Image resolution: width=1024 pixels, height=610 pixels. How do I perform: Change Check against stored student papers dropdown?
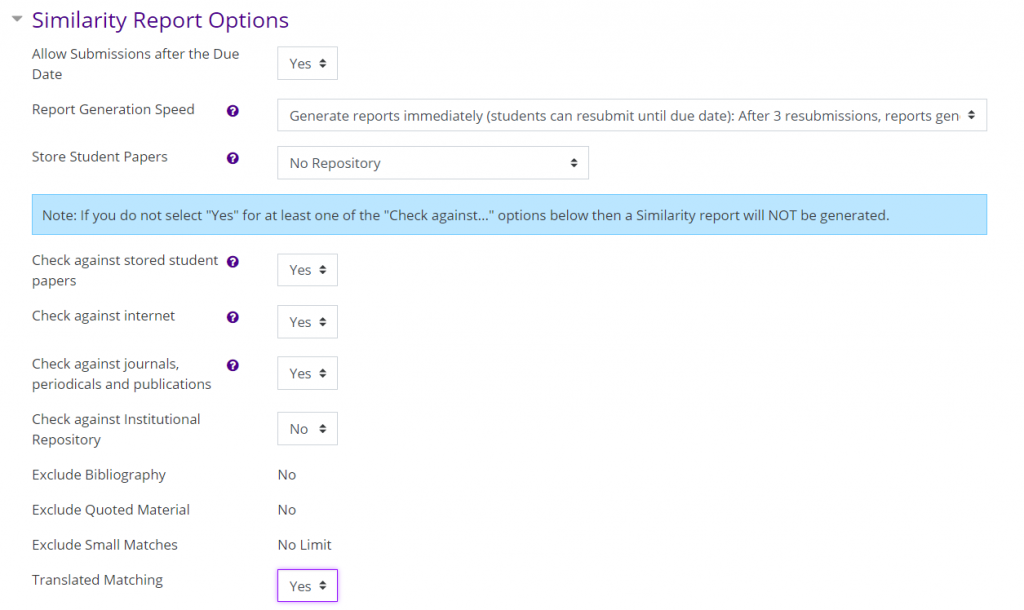click(x=307, y=270)
